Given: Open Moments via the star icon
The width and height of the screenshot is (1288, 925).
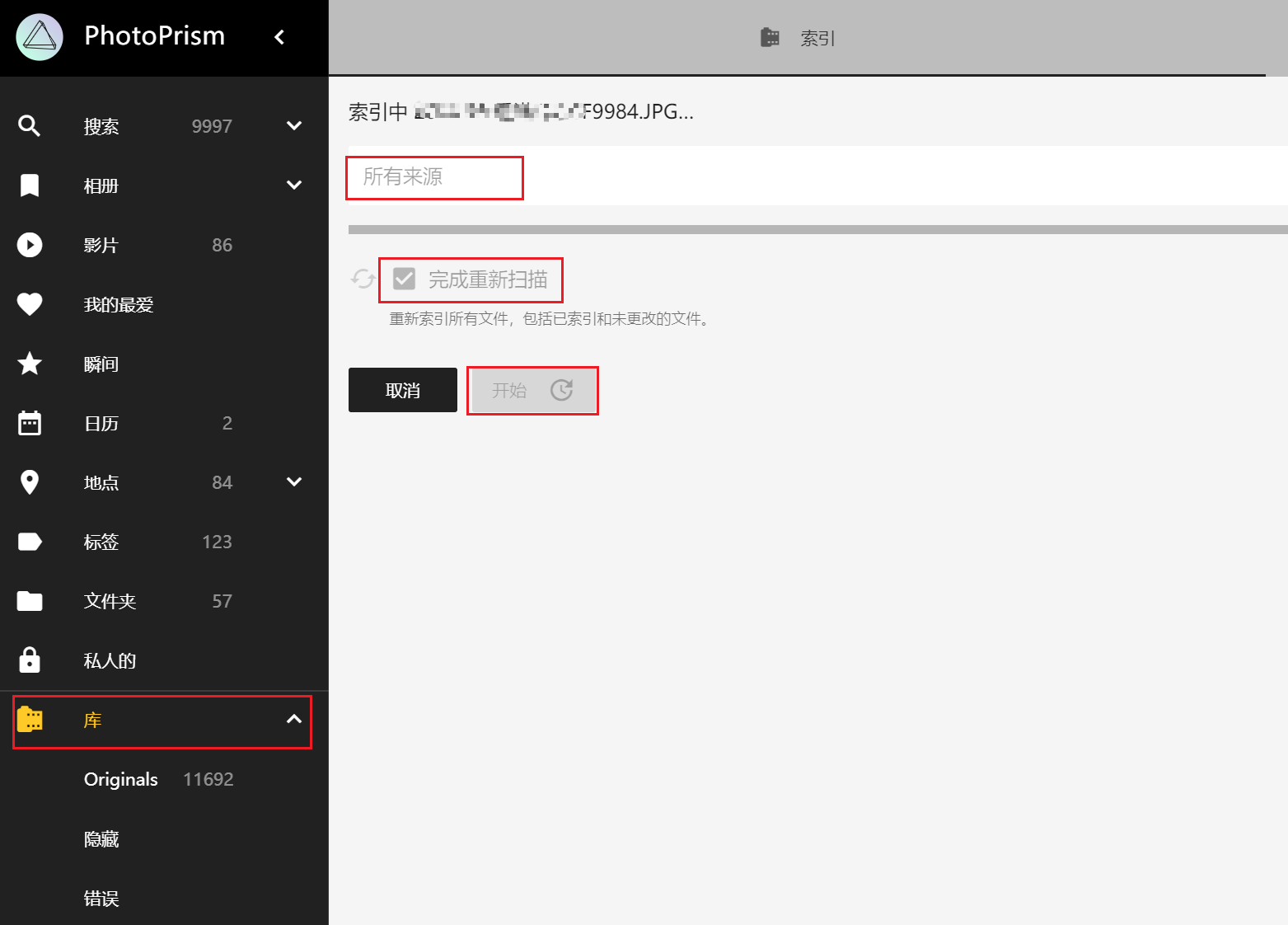Looking at the screenshot, I should click(30, 364).
